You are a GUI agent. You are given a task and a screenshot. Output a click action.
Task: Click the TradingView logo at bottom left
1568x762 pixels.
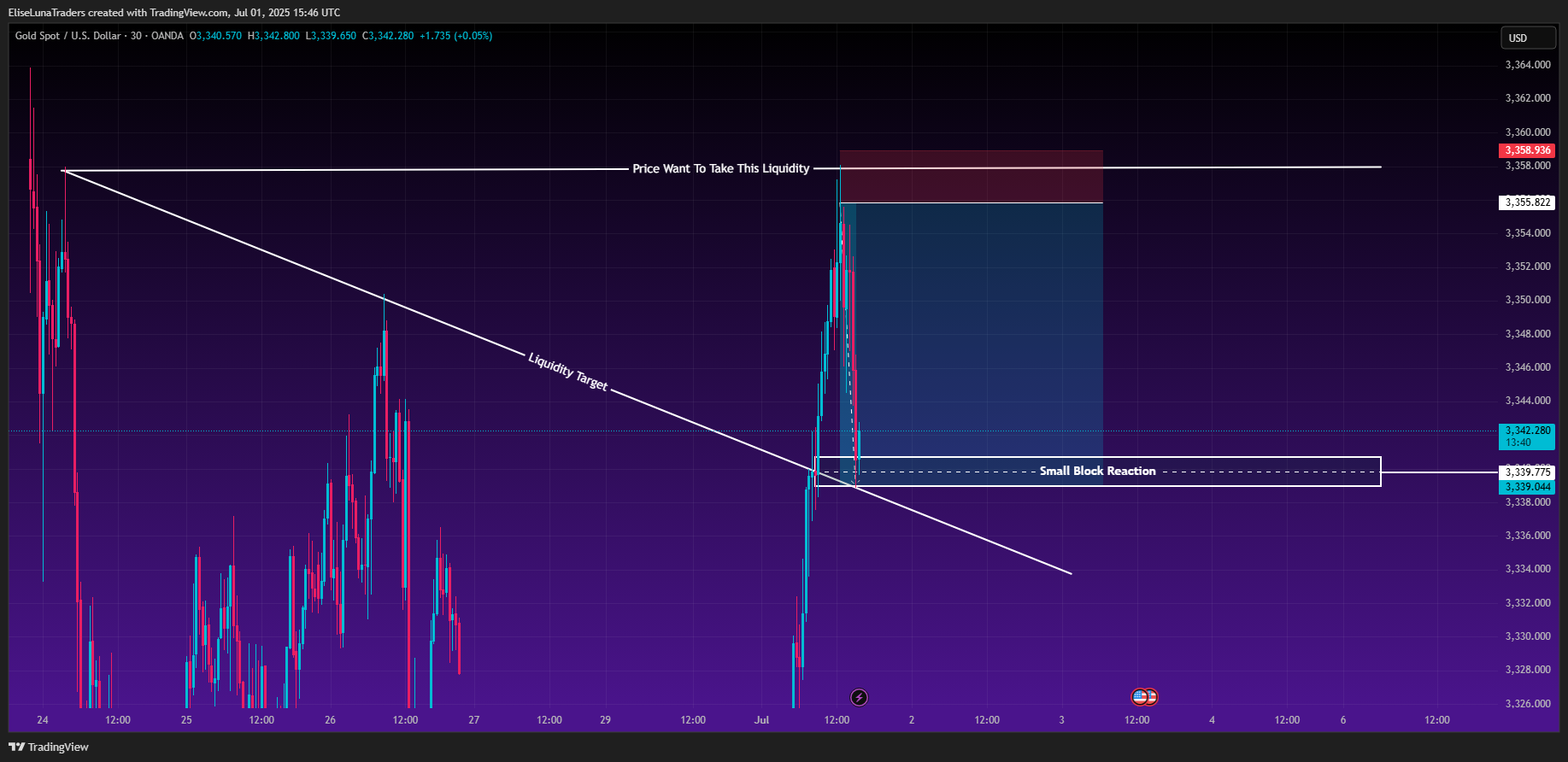49,747
